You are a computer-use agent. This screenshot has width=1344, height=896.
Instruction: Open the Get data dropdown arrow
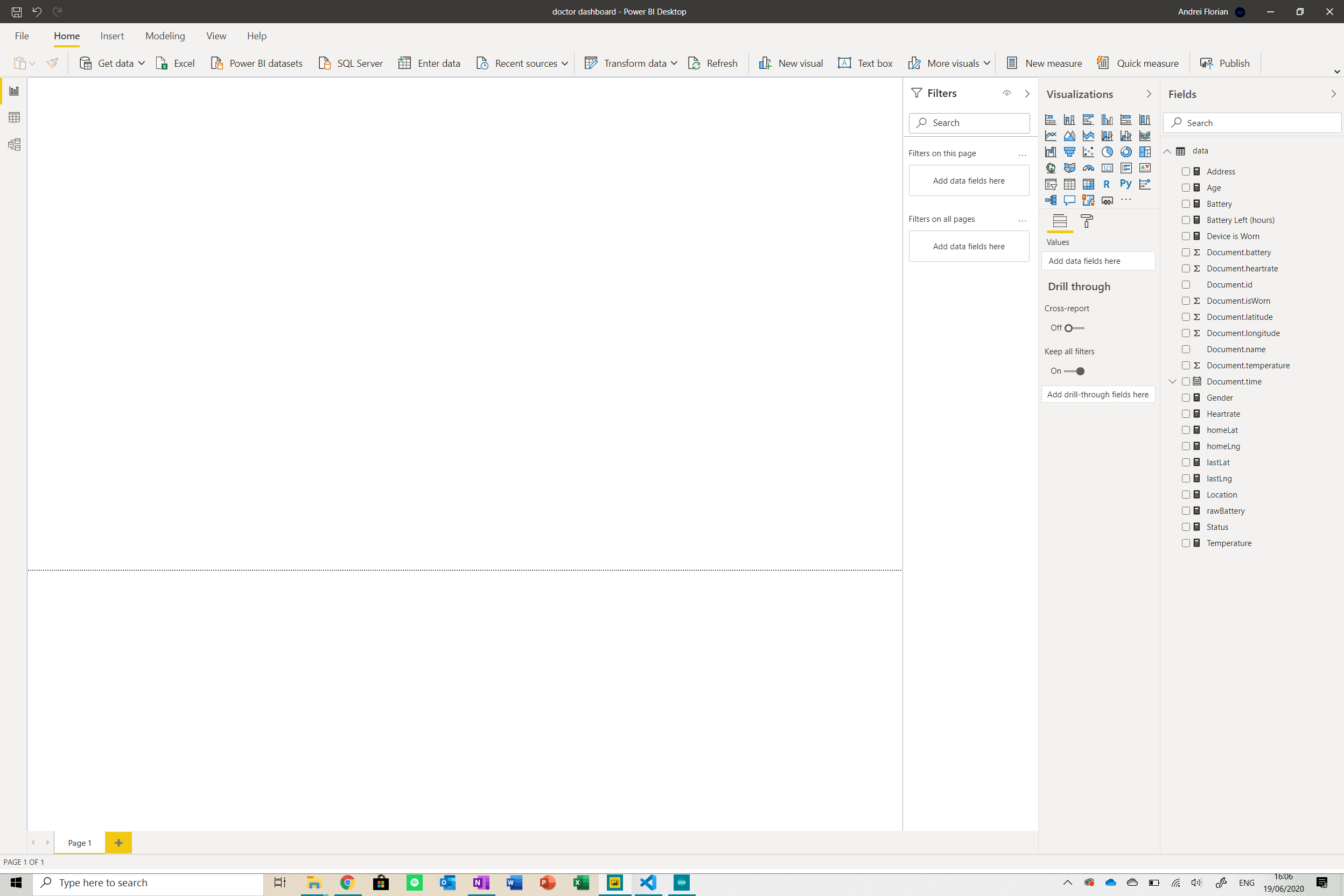tap(142, 64)
